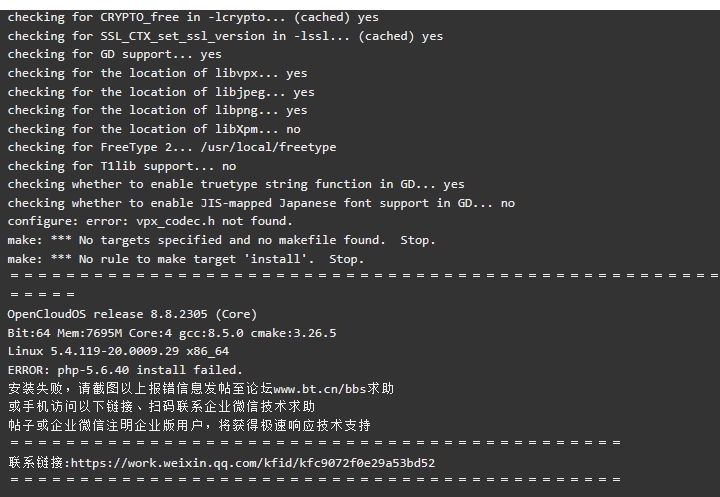Click the 'No targets specified' make line
The image size is (720, 497).
221,240
